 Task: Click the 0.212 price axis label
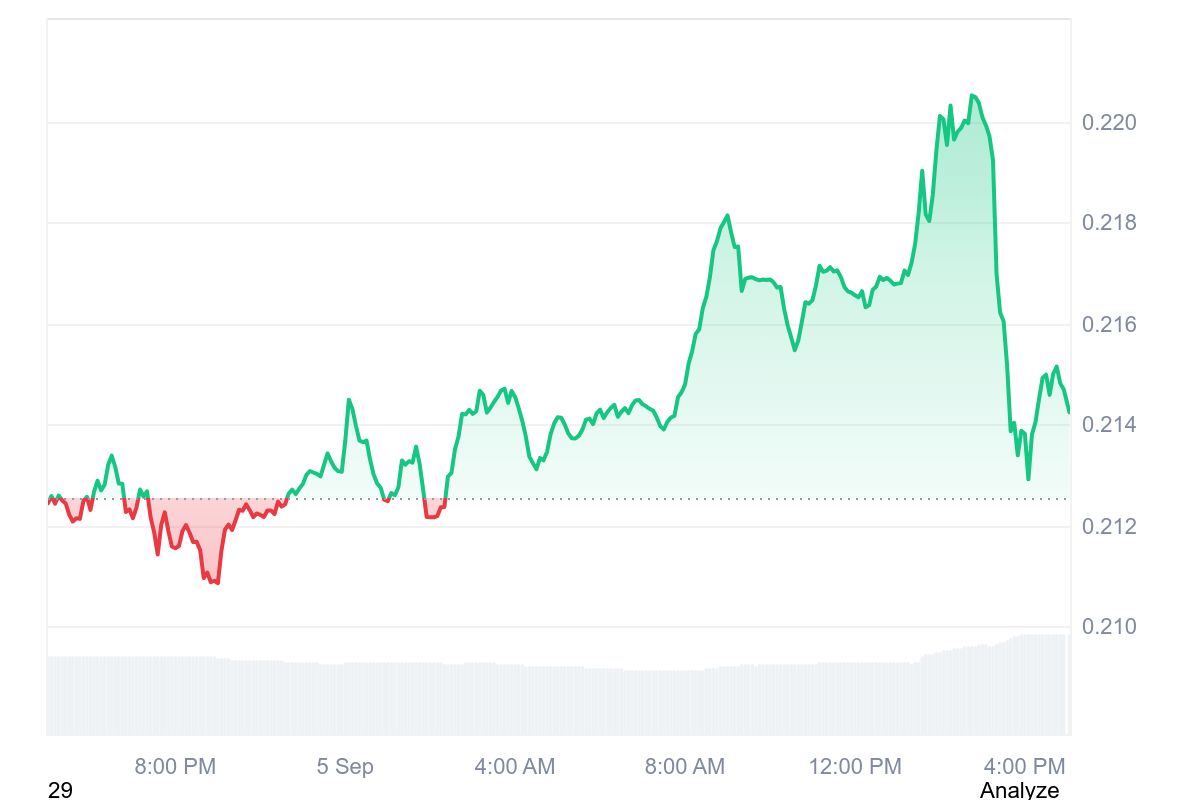tap(1109, 526)
